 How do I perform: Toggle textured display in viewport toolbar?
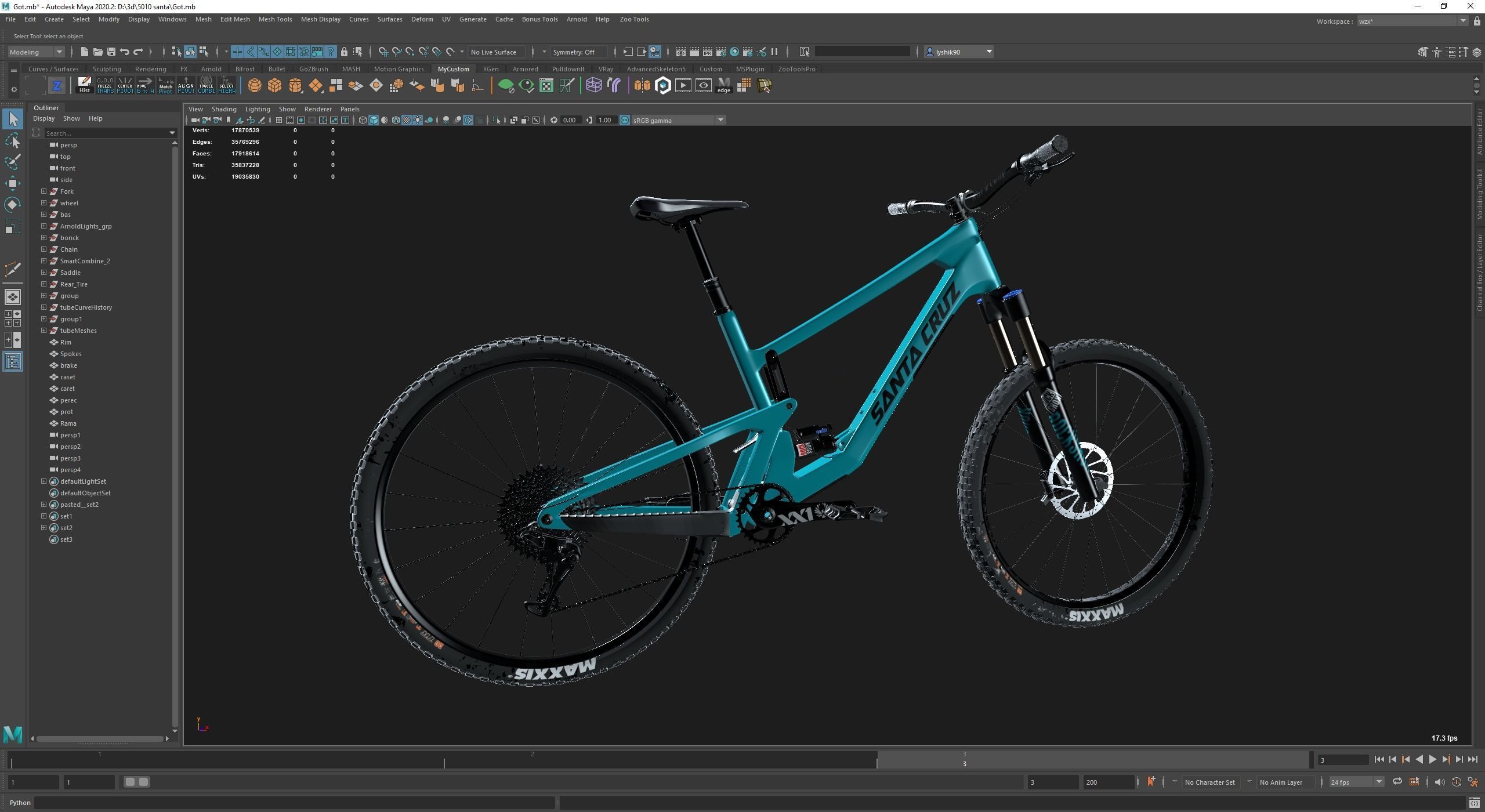[407, 120]
